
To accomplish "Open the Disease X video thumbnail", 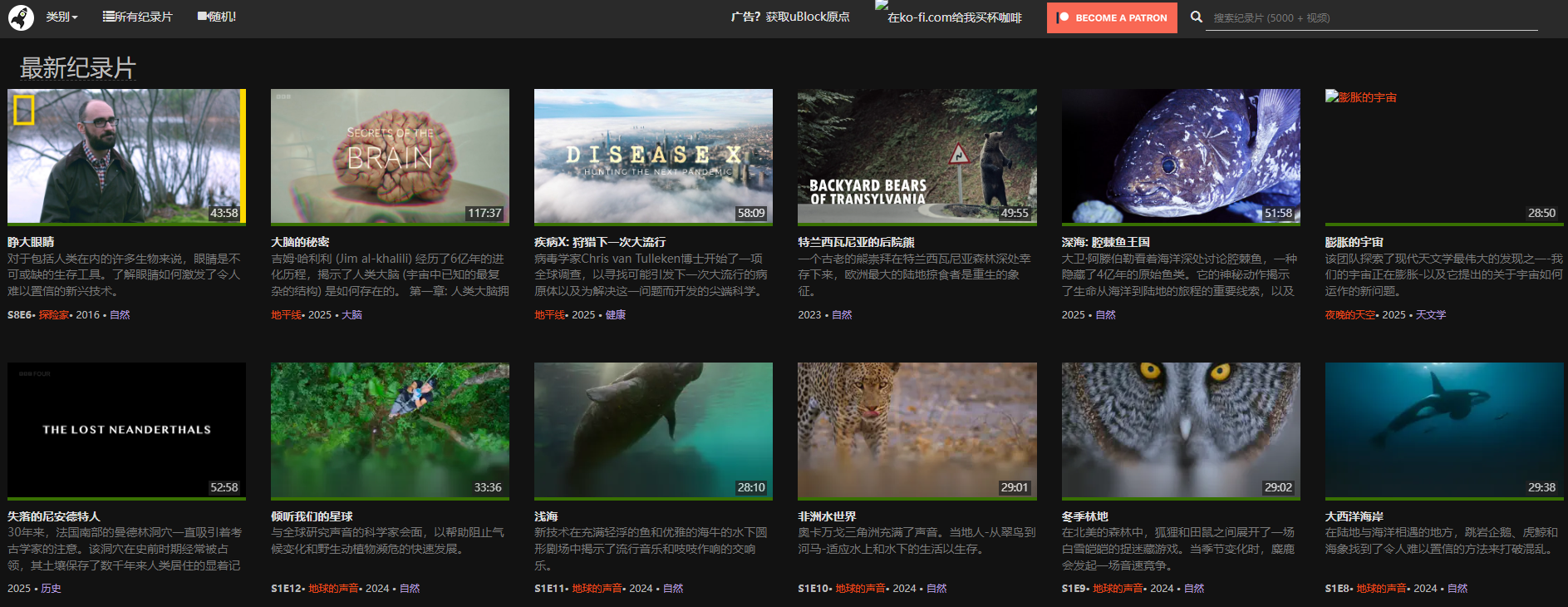I will [x=653, y=155].
